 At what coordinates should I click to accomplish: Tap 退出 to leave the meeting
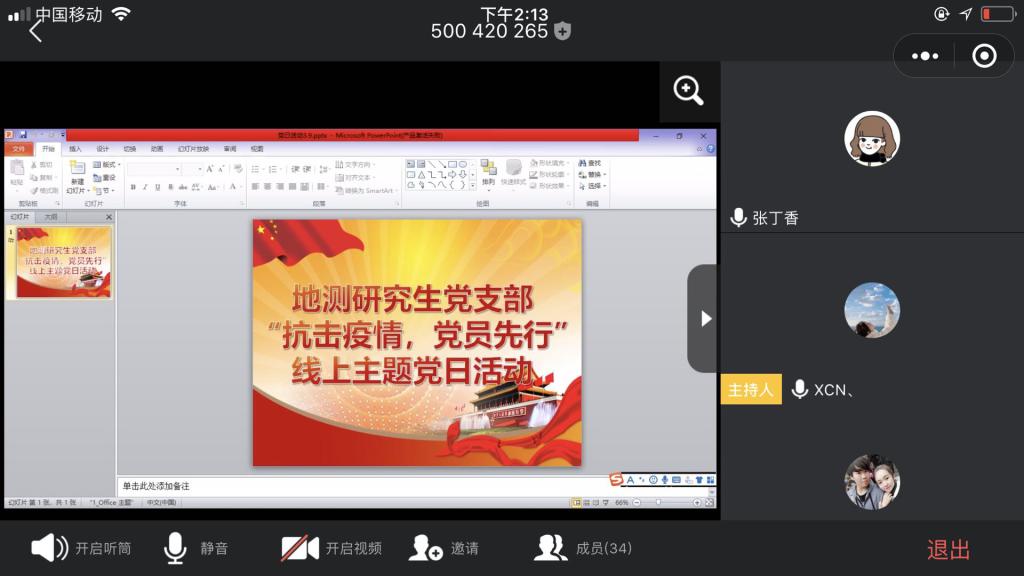(948, 549)
